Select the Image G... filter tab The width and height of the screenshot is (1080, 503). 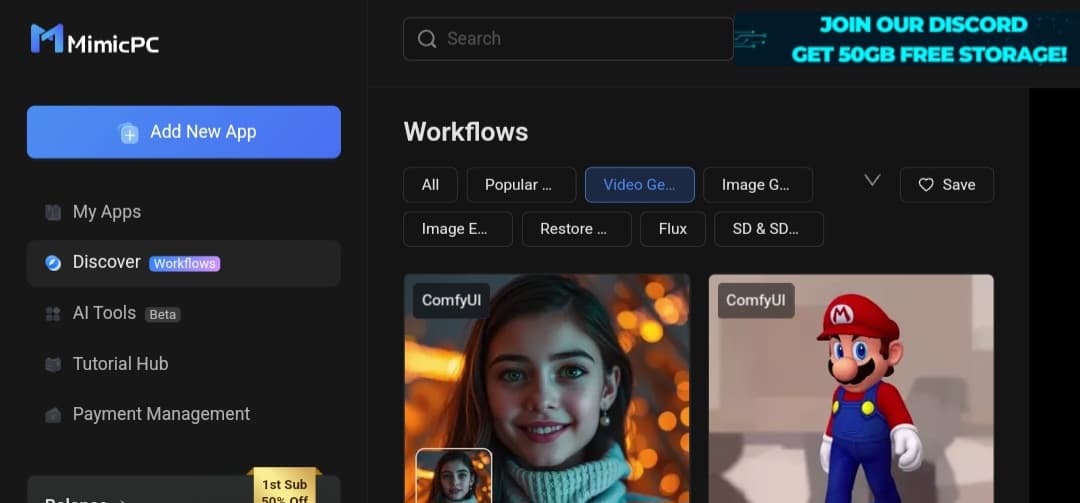pos(758,185)
